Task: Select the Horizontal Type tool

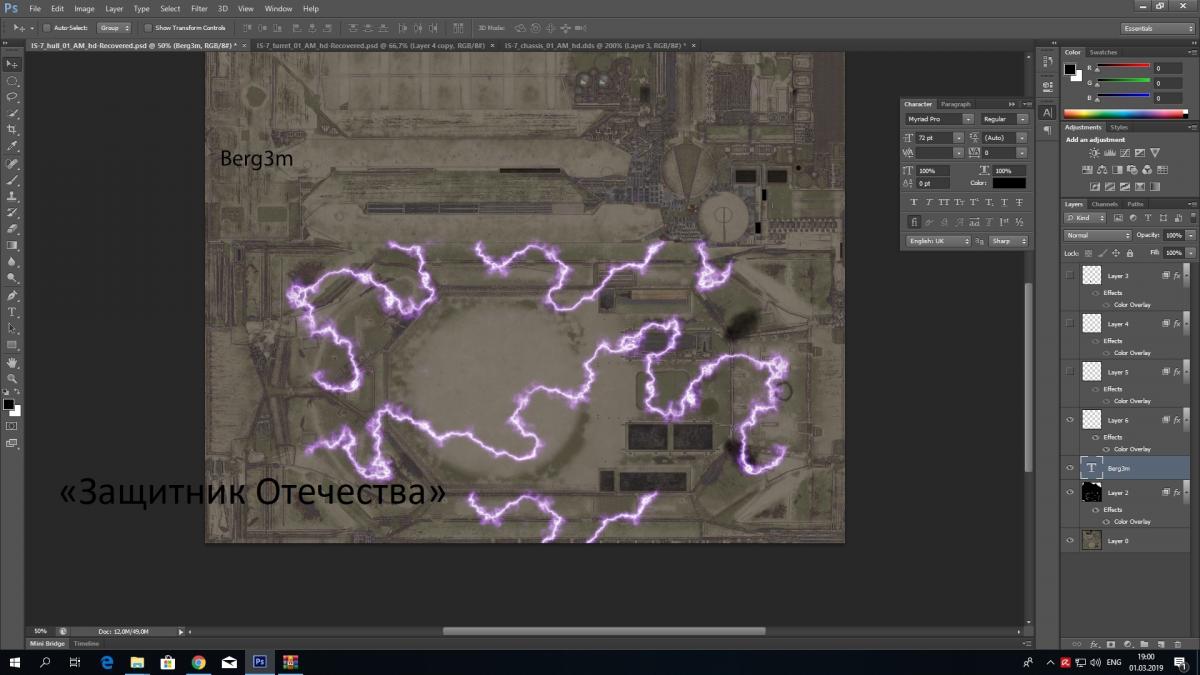Action: (13, 312)
